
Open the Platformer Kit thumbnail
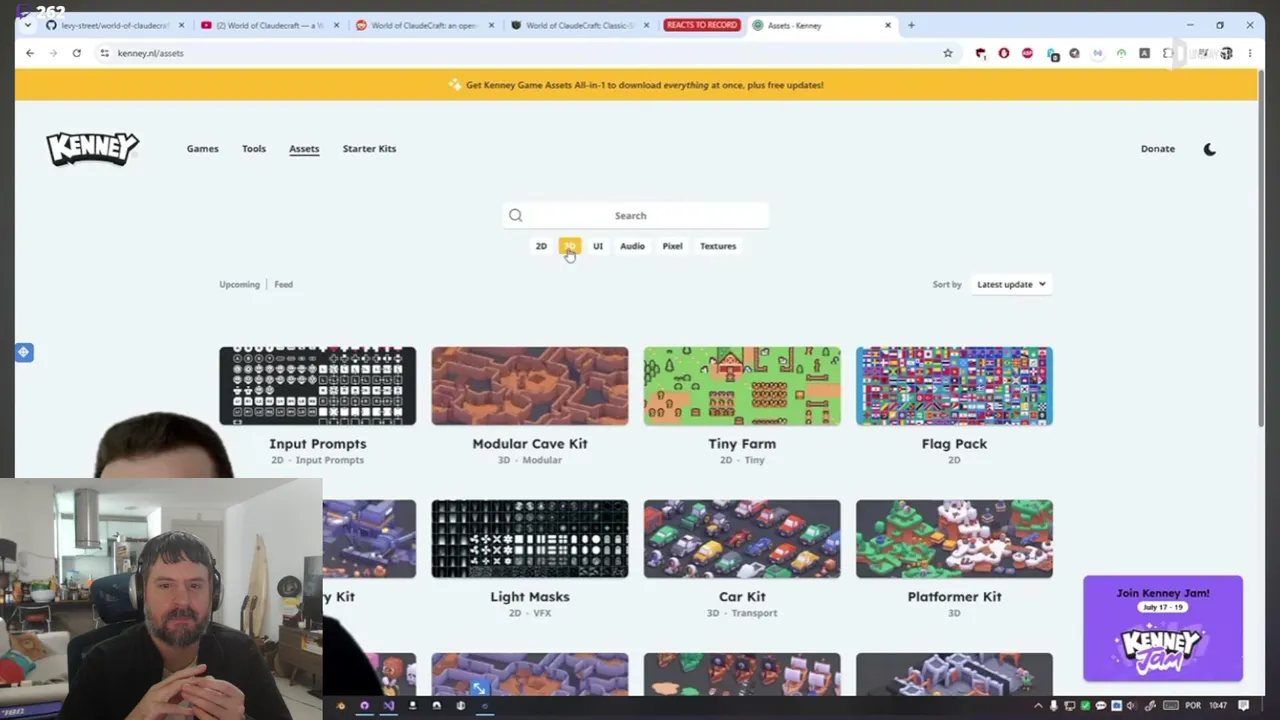954,539
